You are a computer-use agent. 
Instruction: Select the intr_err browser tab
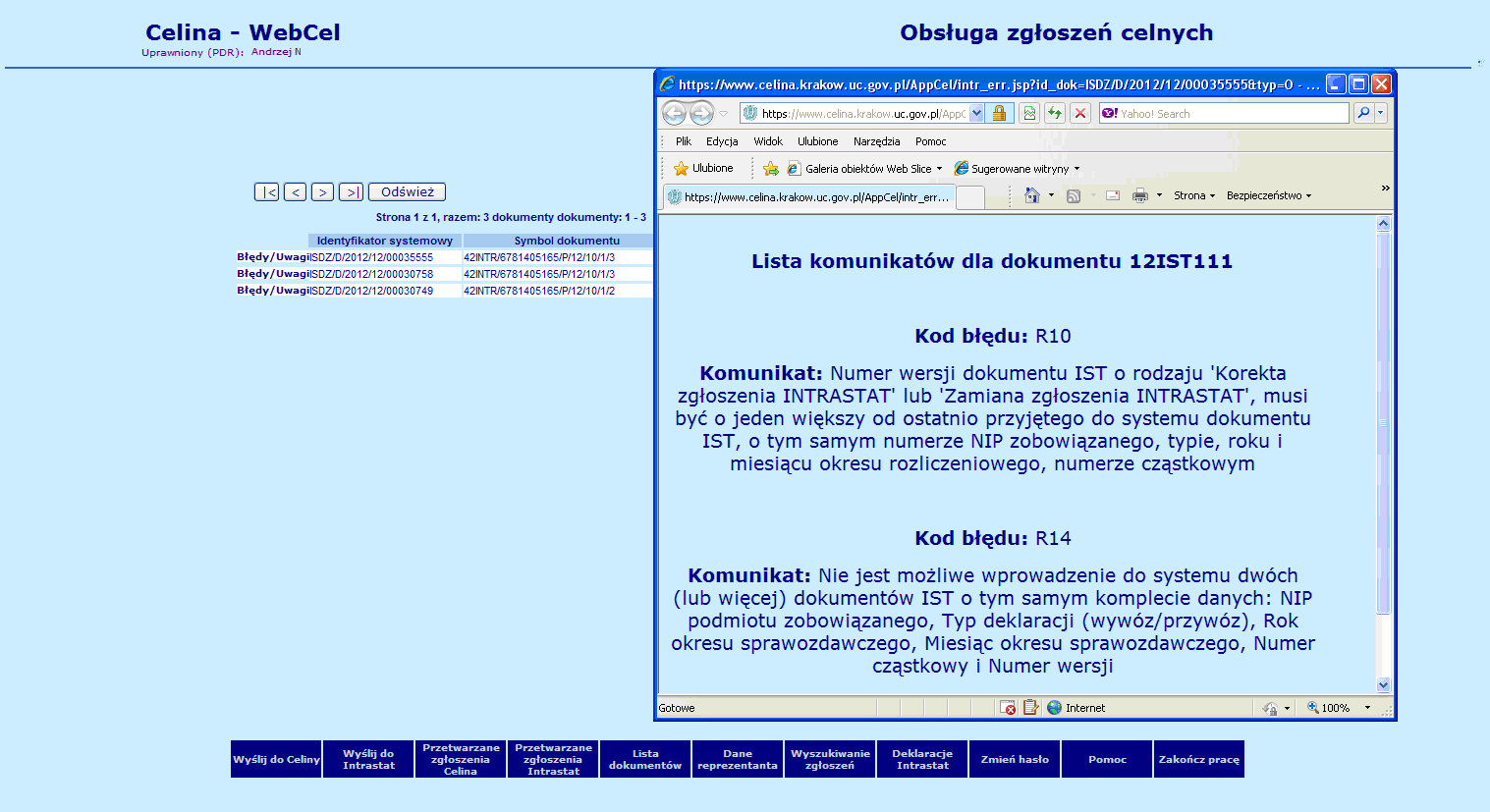tap(808, 196)
